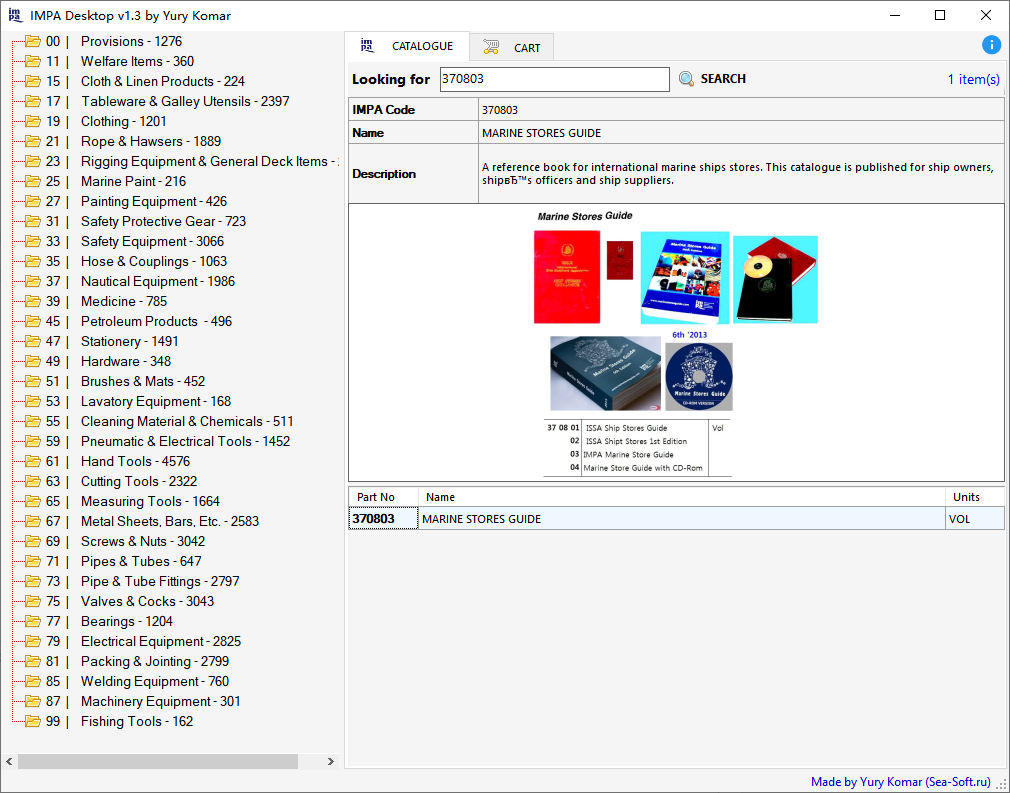Image resolution: width=1010 pixels, height=793 pixels.
Task: Select Electrical Equipment - 2825 category
Action: 161,640
